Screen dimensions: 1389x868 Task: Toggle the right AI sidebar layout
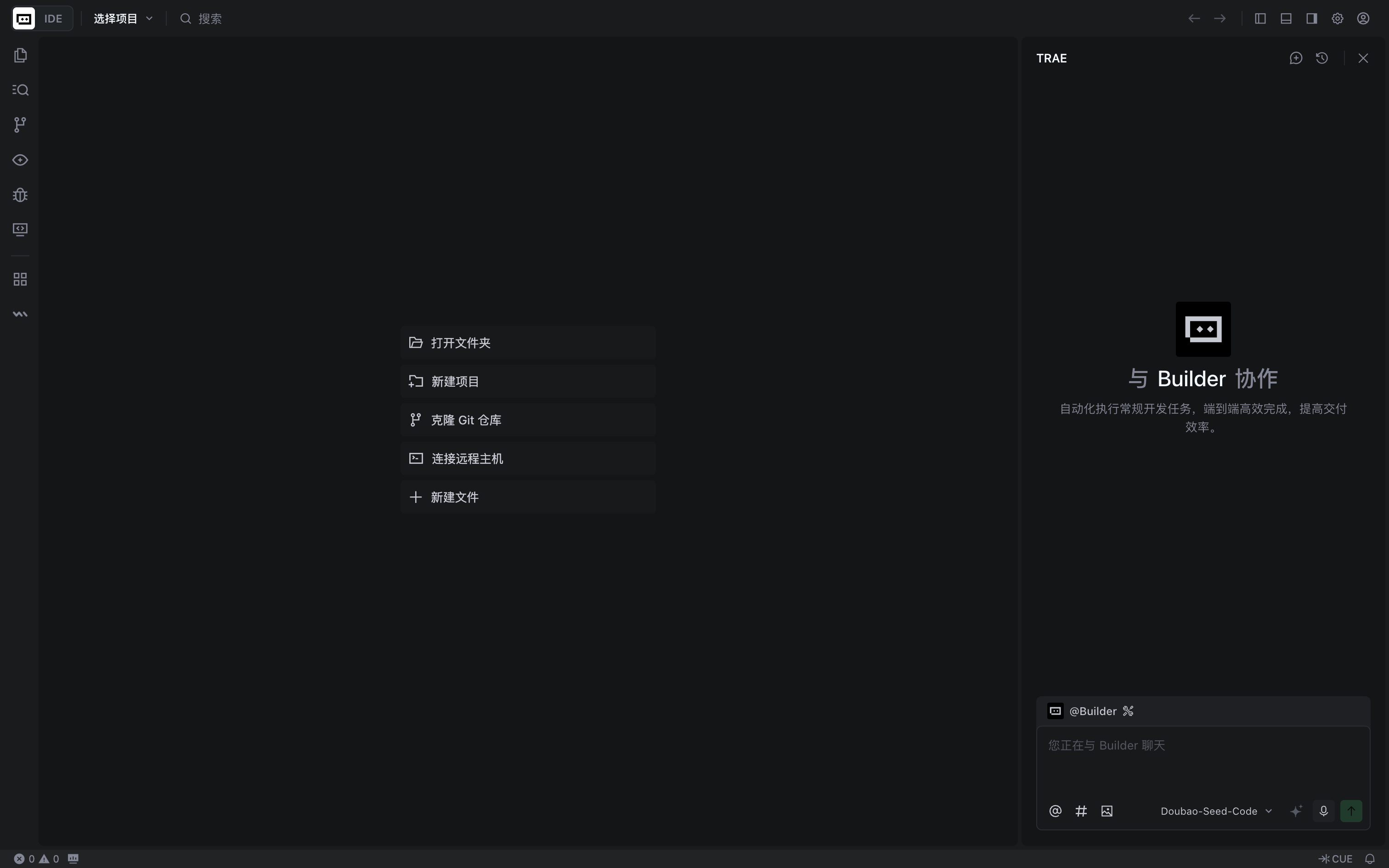(1311, 18)
